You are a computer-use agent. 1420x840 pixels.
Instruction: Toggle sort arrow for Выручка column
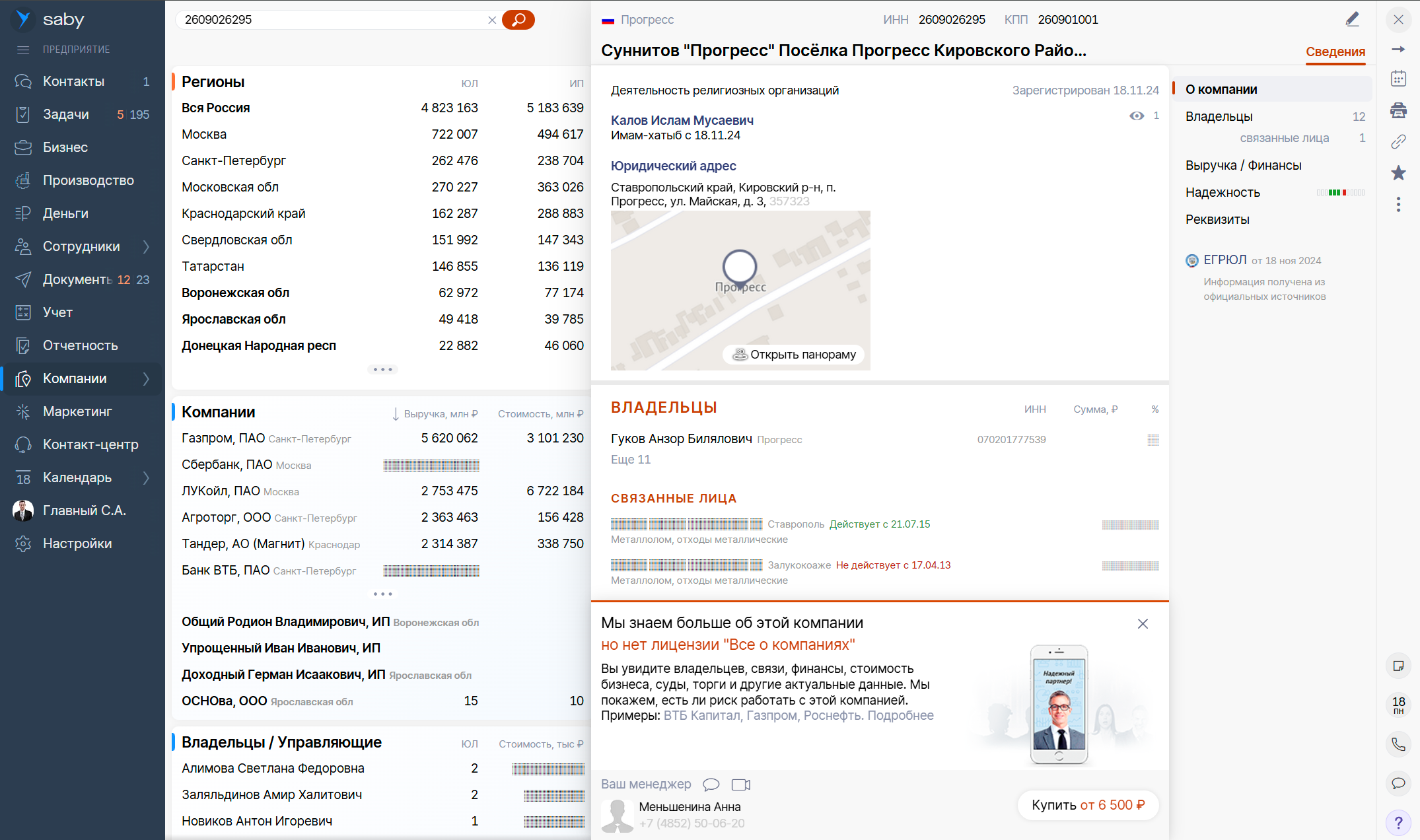pos(396,414)
